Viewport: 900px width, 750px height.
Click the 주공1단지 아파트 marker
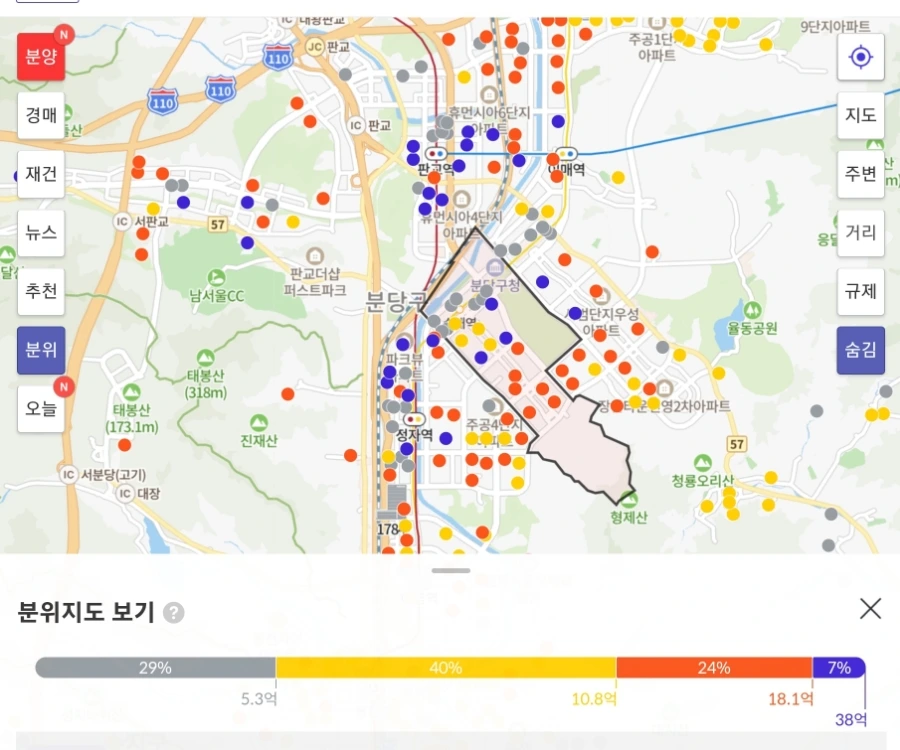coord(656,23)
